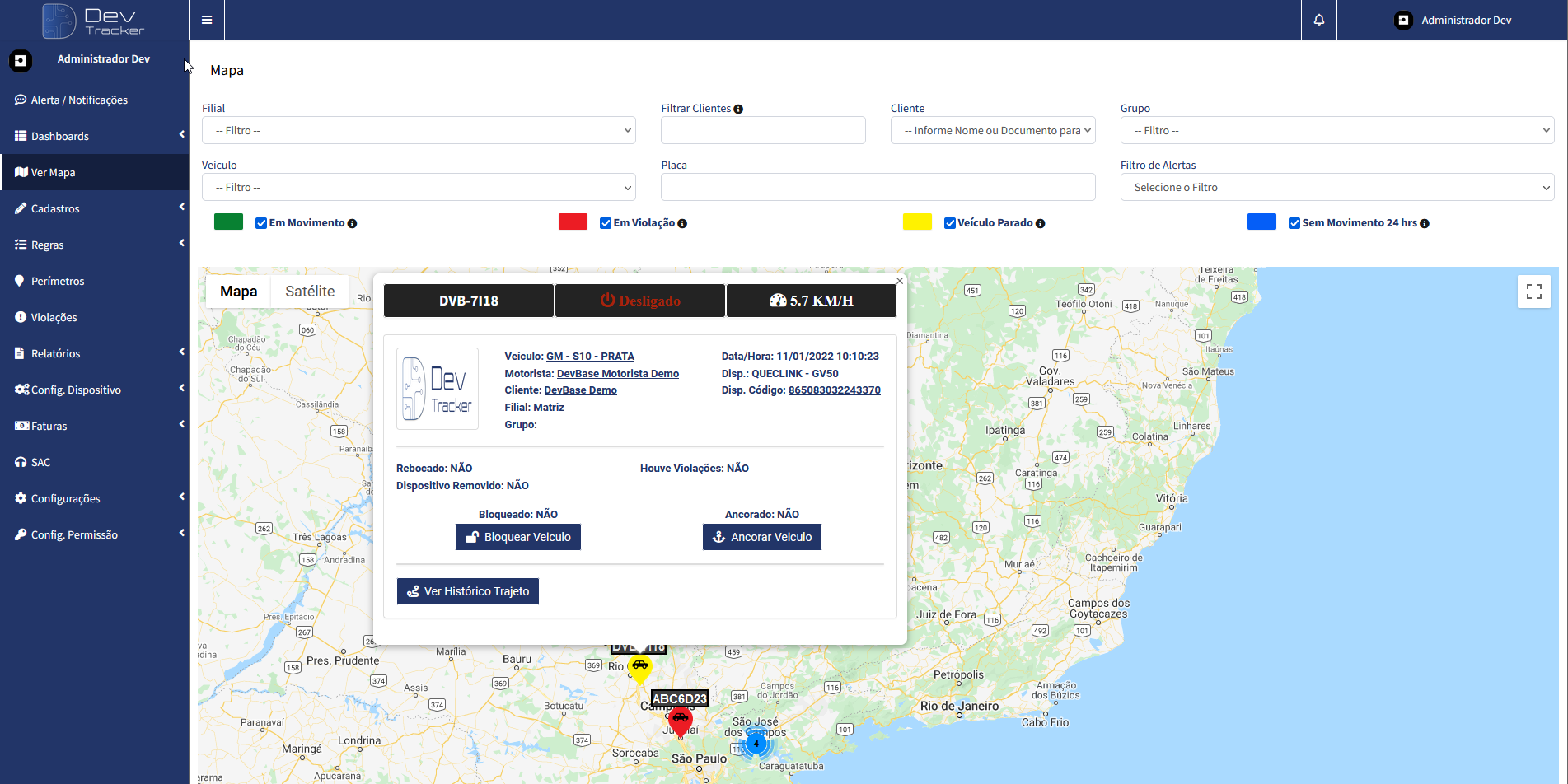Click the green Em Movimento color swatch
The image size is (1568, 784).
(x=228, y=222)
